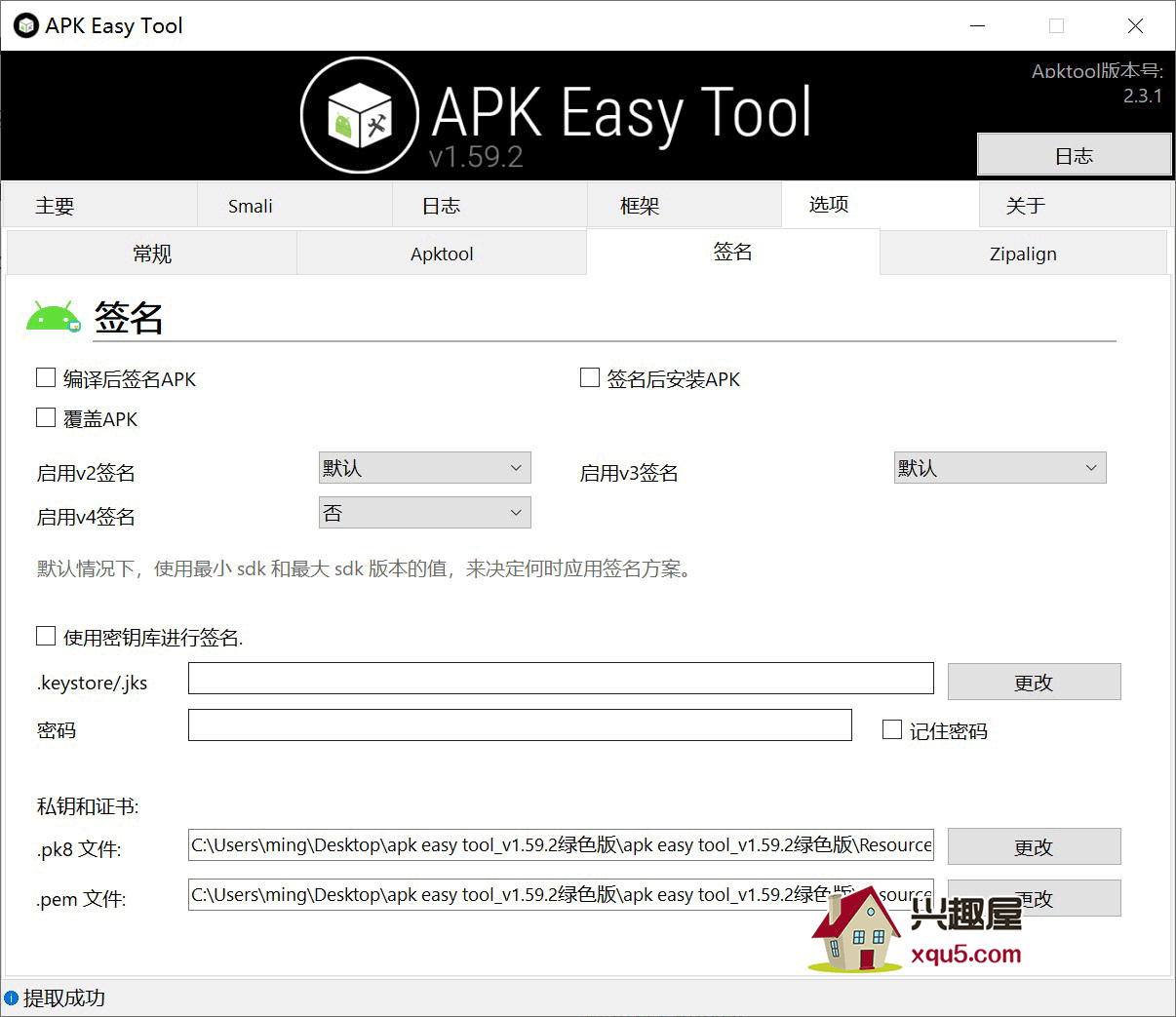The height and width of the screenshot is (1017, 1176).
Task: Click the 日志 button in the header
Action: point(1074,155)
